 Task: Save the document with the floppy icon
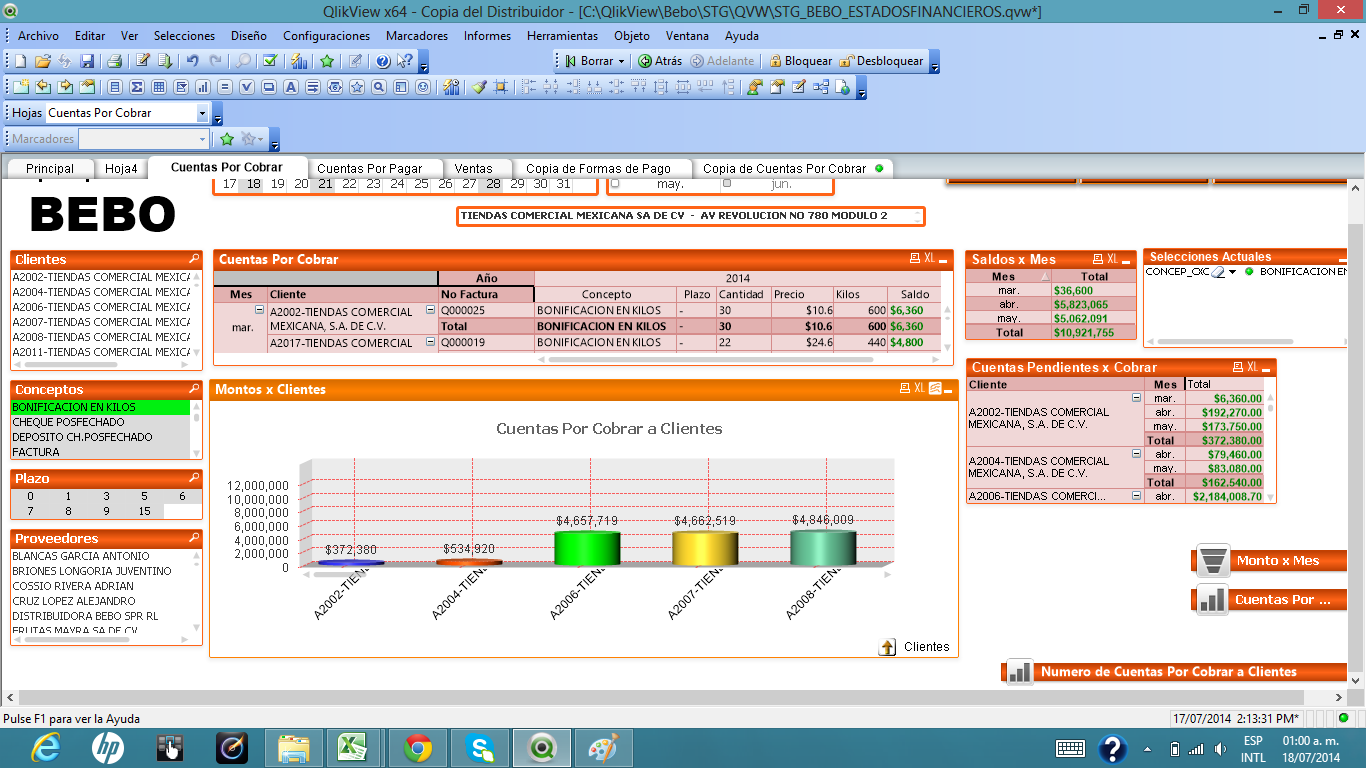(x=87, y=61)
